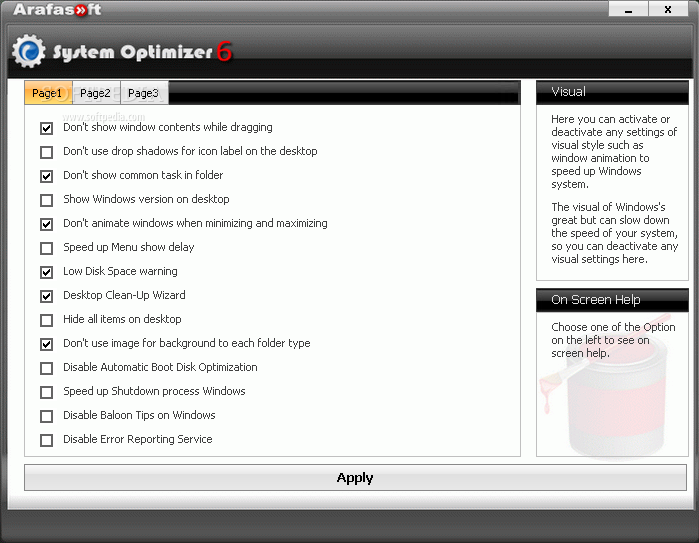Check Show Windows version on desktop
Viewport: 699px width, 543px height.
click(46, 200)
